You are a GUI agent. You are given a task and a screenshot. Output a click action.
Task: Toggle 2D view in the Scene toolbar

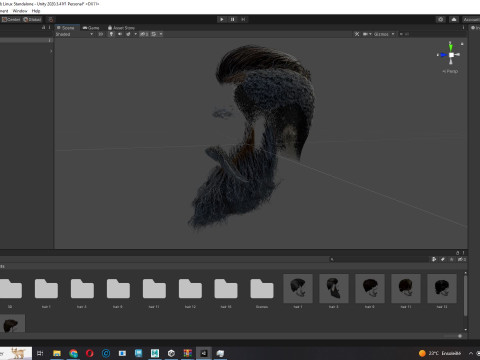(101, 34)
